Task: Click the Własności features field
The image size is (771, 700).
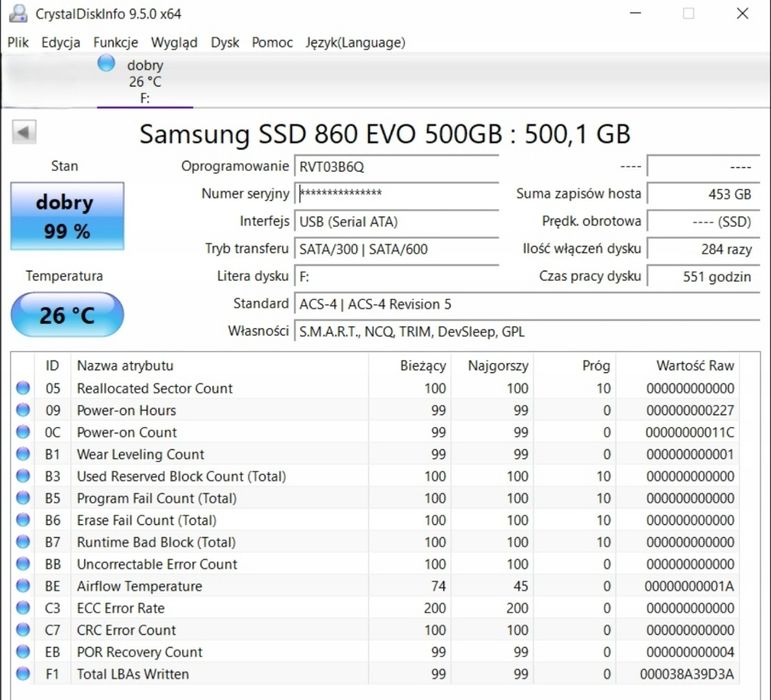Action: pyautogui.click(x=527, y=331)
